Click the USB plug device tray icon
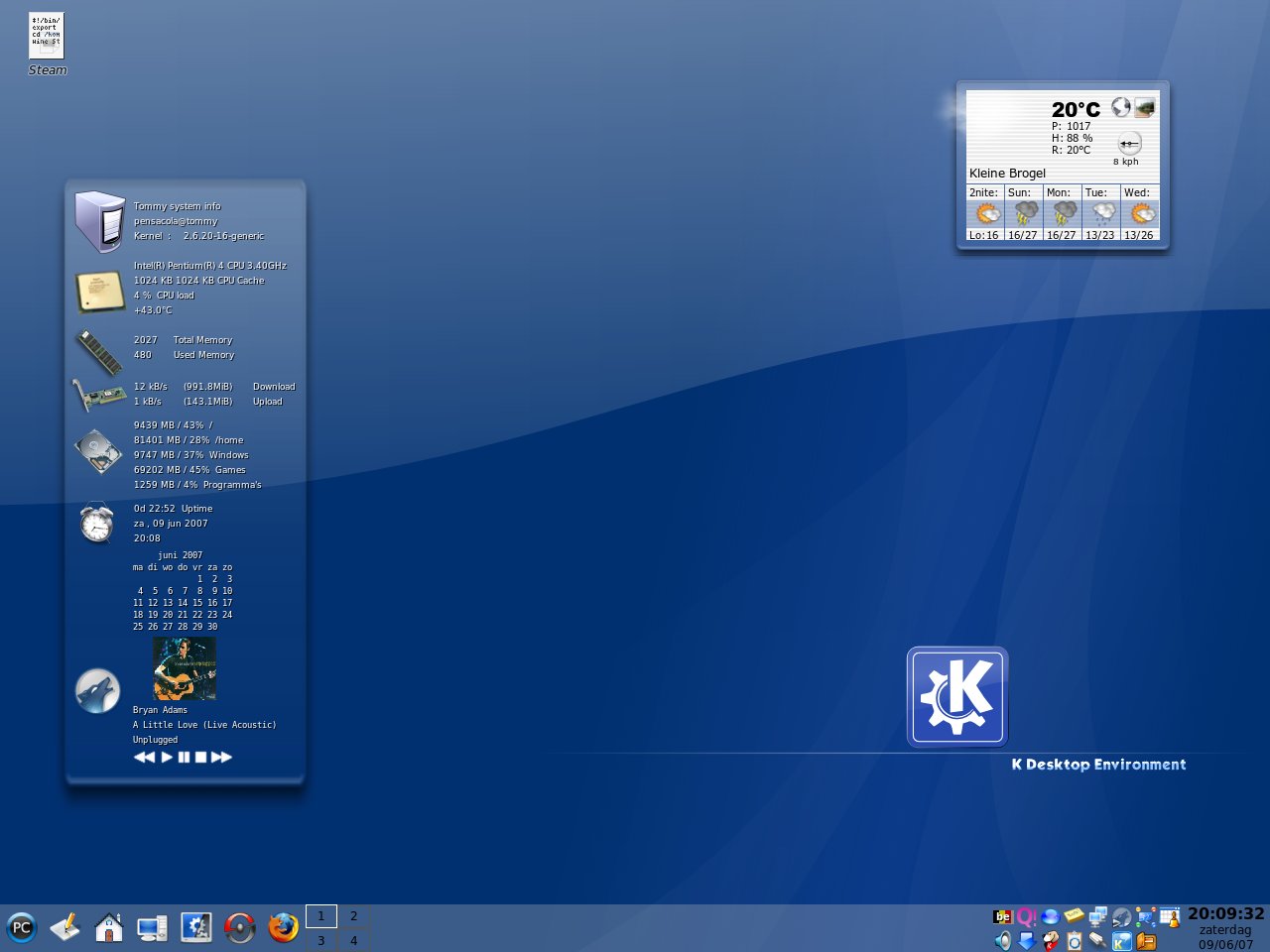 pos(1098,940)
